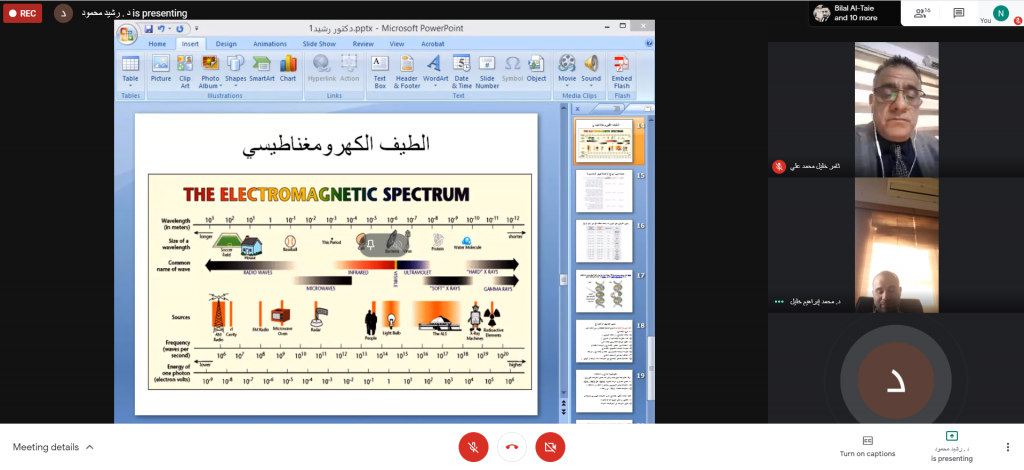Image resolution: width=1024 pixels, height=470 pixels.
Task: Expand the Meeting details chevron
Action: tap(90, 447)
